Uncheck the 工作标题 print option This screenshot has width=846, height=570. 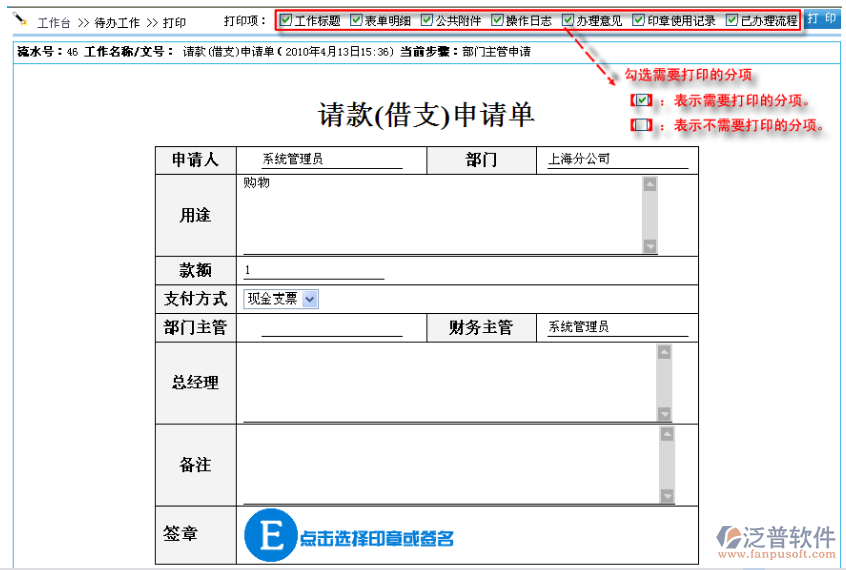pos(286,21)
